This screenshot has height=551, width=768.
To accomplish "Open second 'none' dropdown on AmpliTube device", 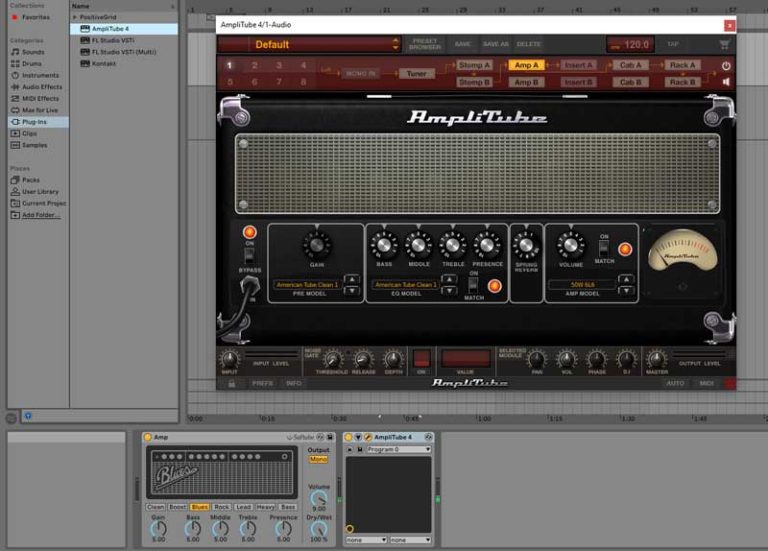I will 410,540.
